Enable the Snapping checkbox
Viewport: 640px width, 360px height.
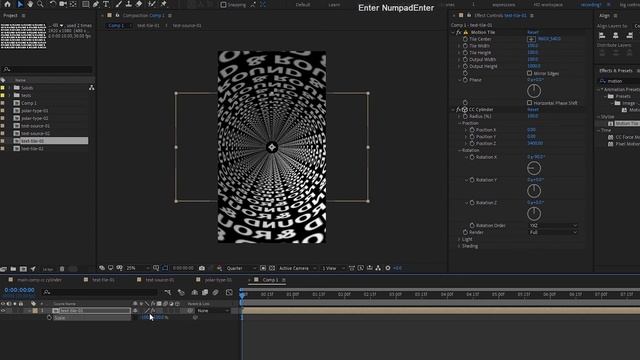pyautogui.click(x=223, y=5)
